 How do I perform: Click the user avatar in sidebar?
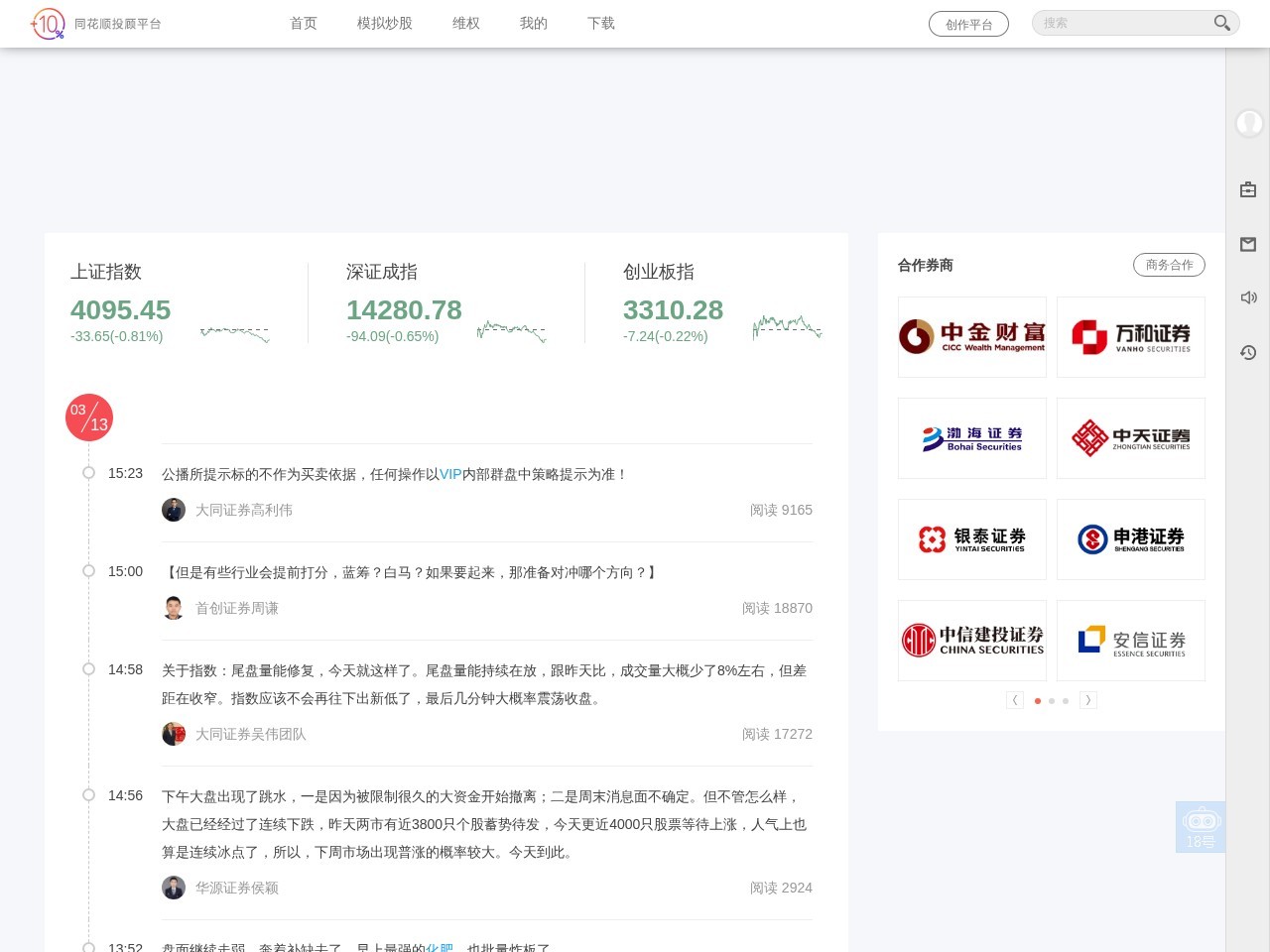(x=1248, y=123)
